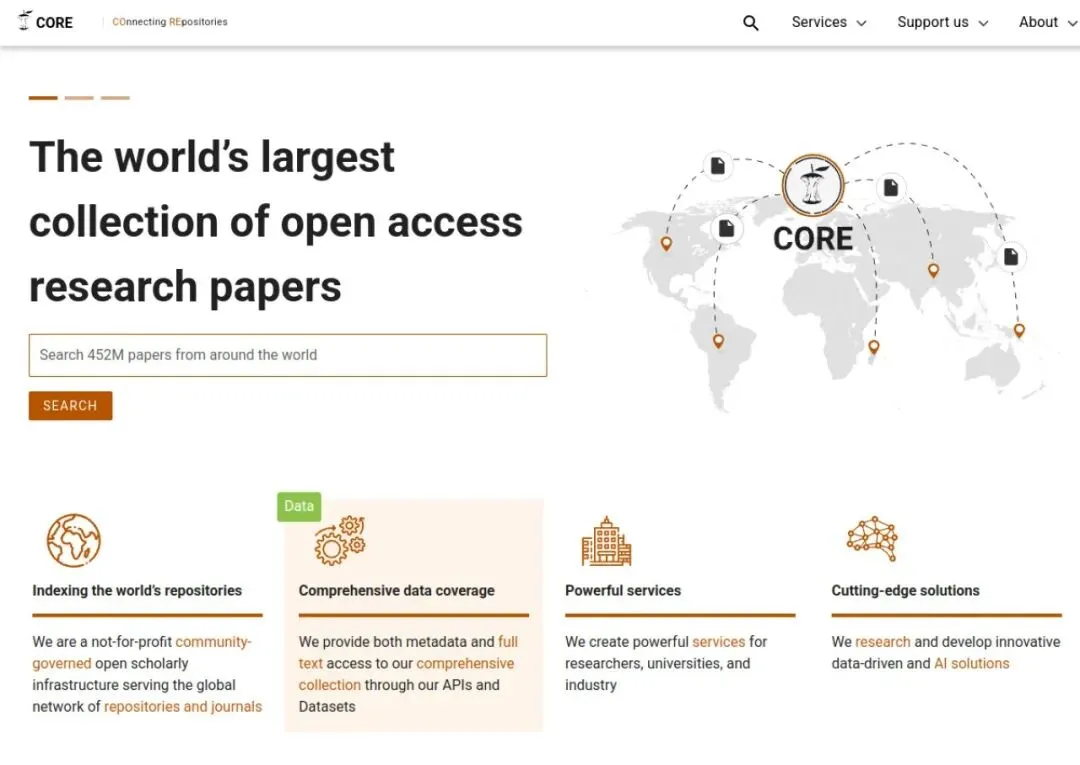Viewport: 1080px width, 765px height.
Task: Click the gears icon above Comprehensive data coverage
Action: (x=340, y=541)
